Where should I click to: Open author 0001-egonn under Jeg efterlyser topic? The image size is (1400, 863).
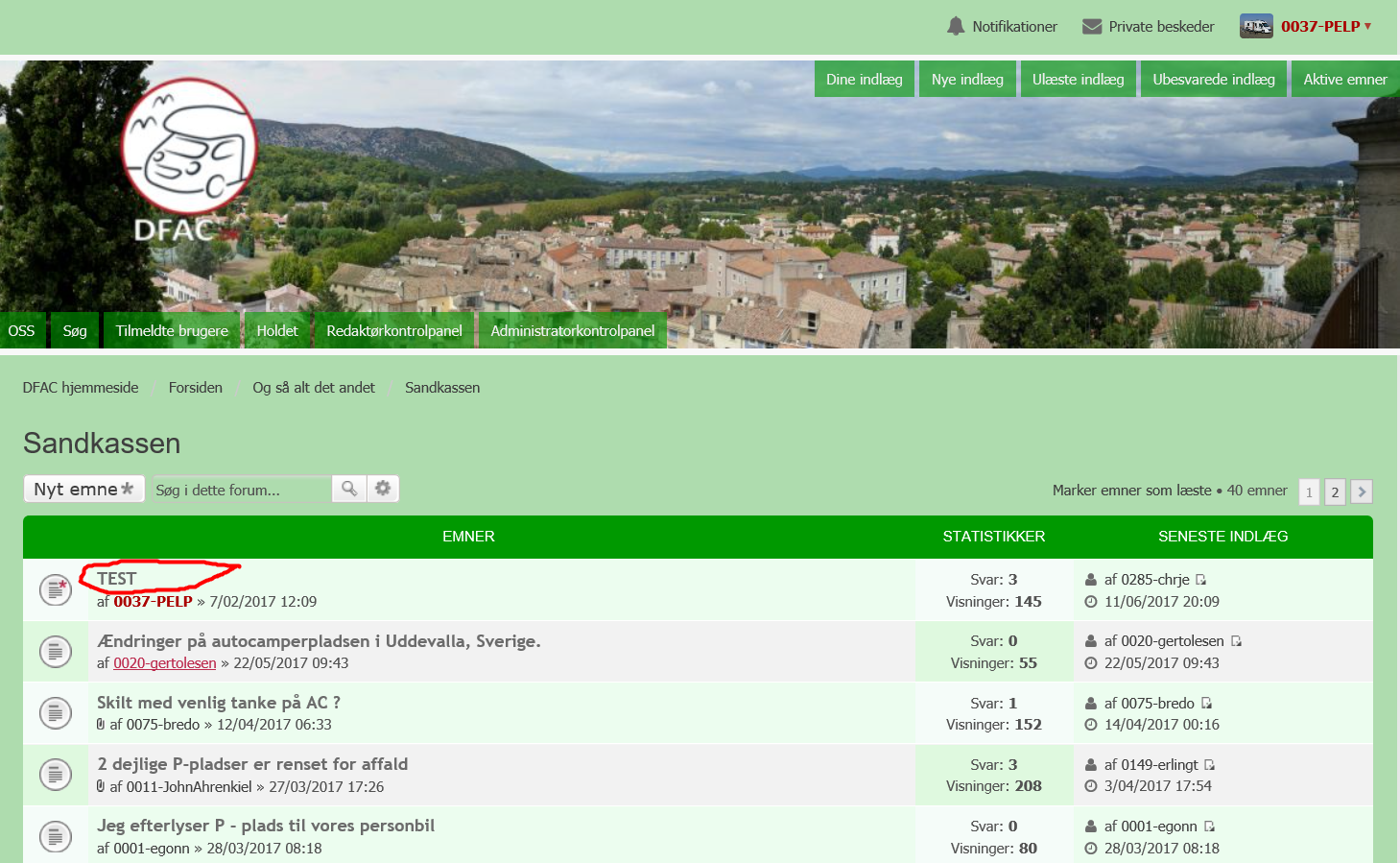(152, 849)
